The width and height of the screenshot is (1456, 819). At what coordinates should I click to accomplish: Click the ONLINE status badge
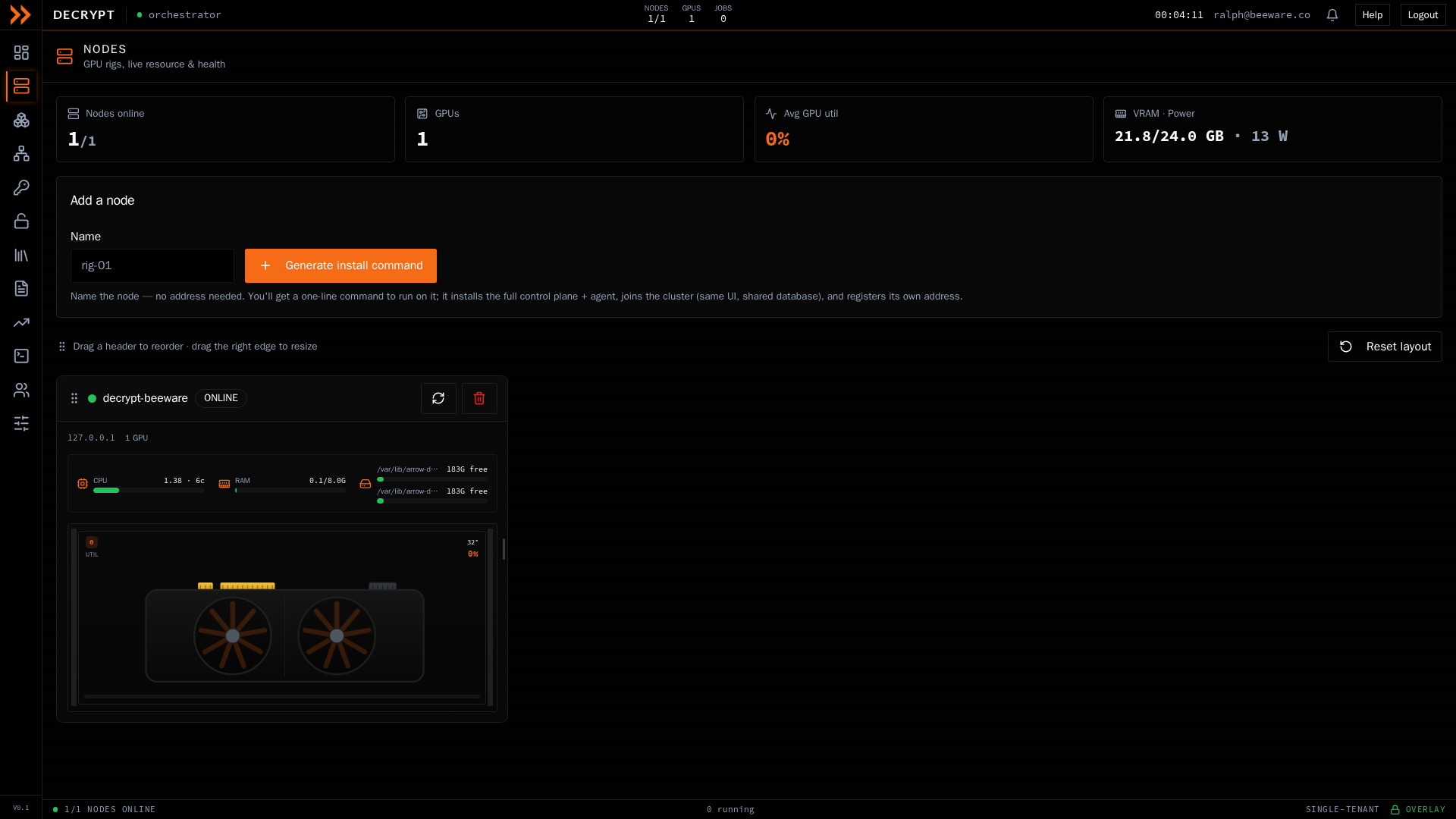pos(221,398)
